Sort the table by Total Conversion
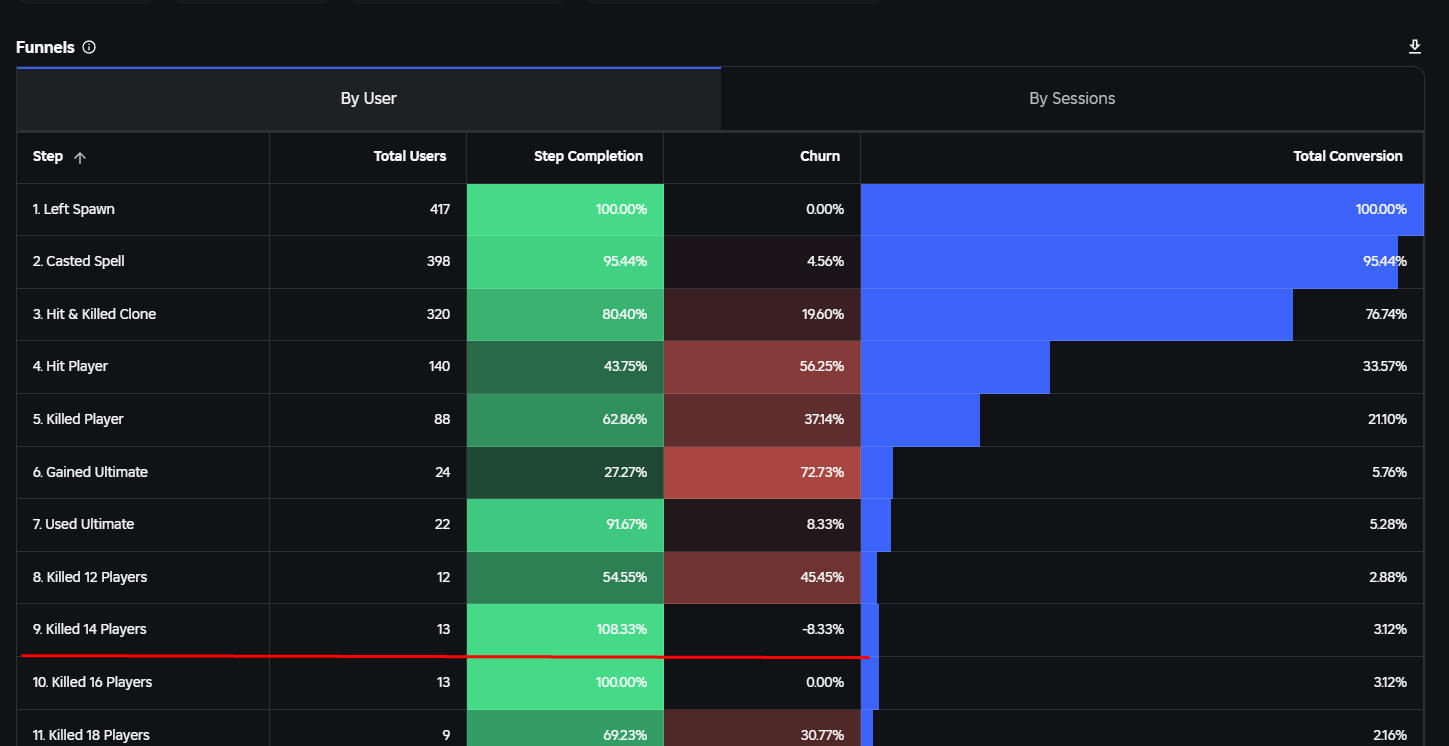1449x746 pixels. tap(1348, 156)
